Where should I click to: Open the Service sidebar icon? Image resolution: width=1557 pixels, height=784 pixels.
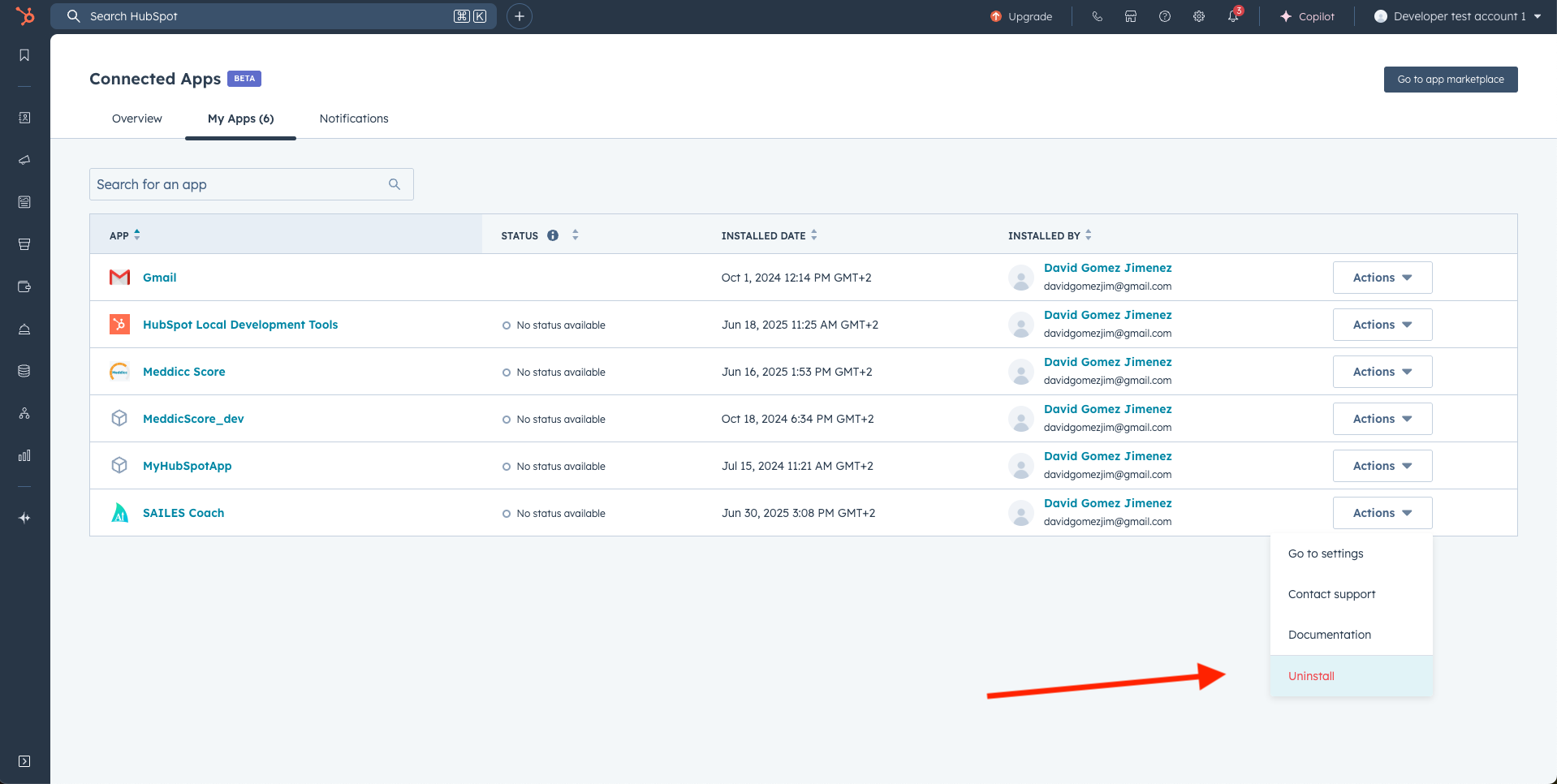(x=24, y=329)
